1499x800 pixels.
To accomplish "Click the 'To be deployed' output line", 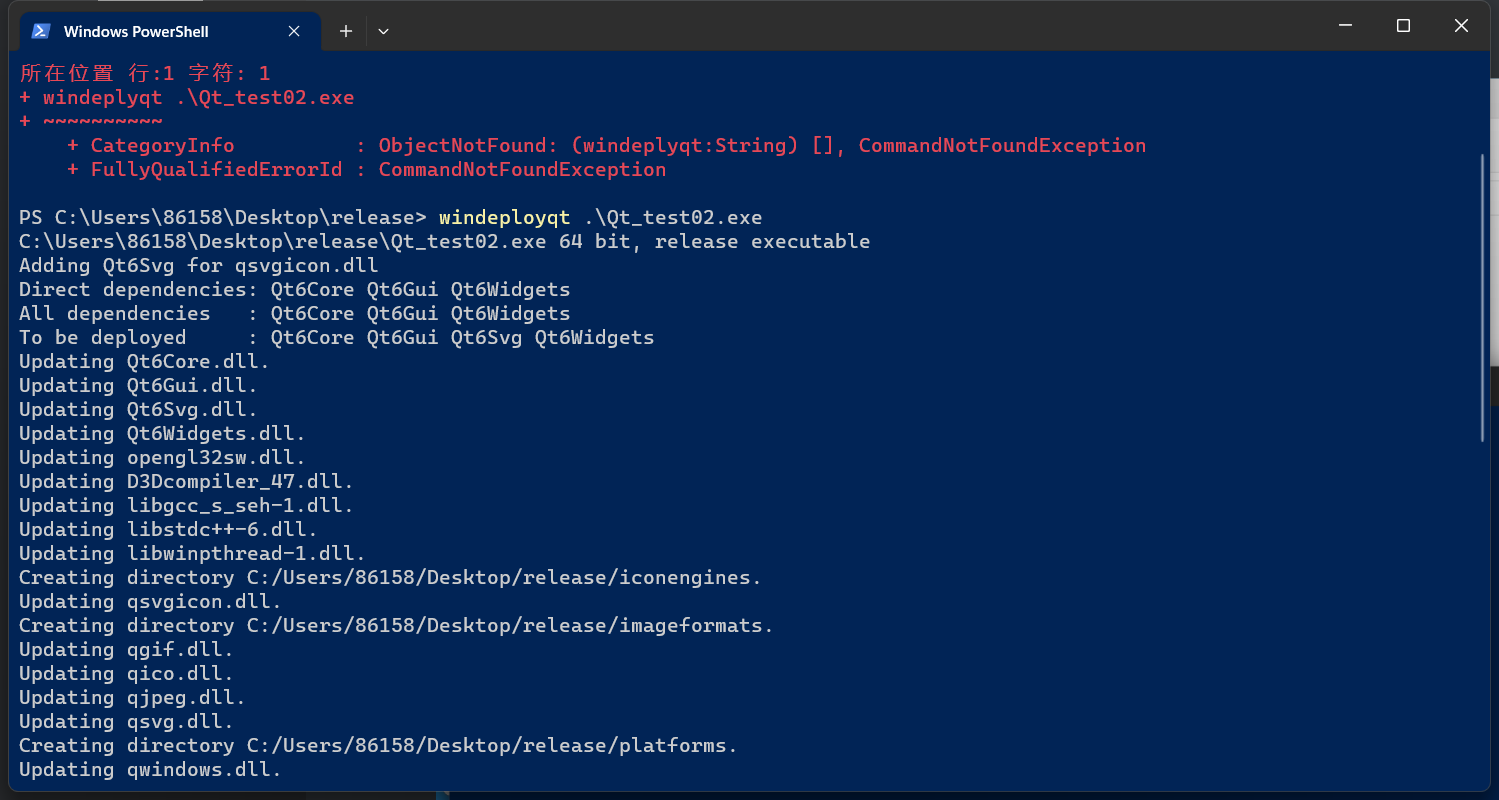I will click(x=336, y=337).
